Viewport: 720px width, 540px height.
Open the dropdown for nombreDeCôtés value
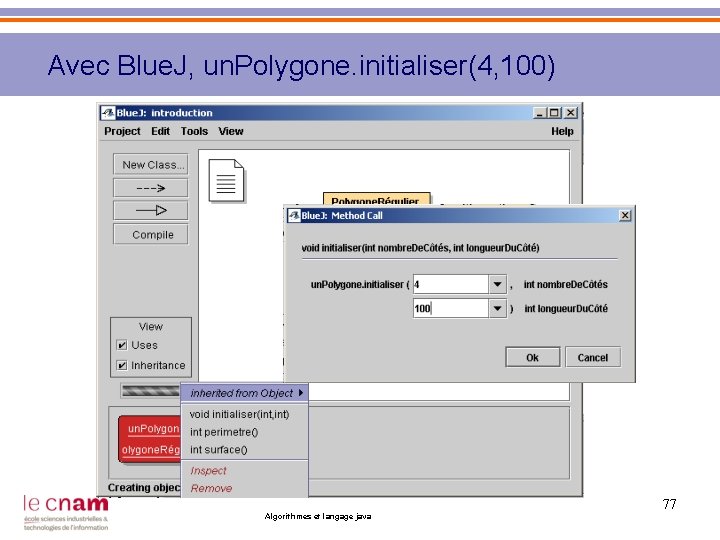497,284
